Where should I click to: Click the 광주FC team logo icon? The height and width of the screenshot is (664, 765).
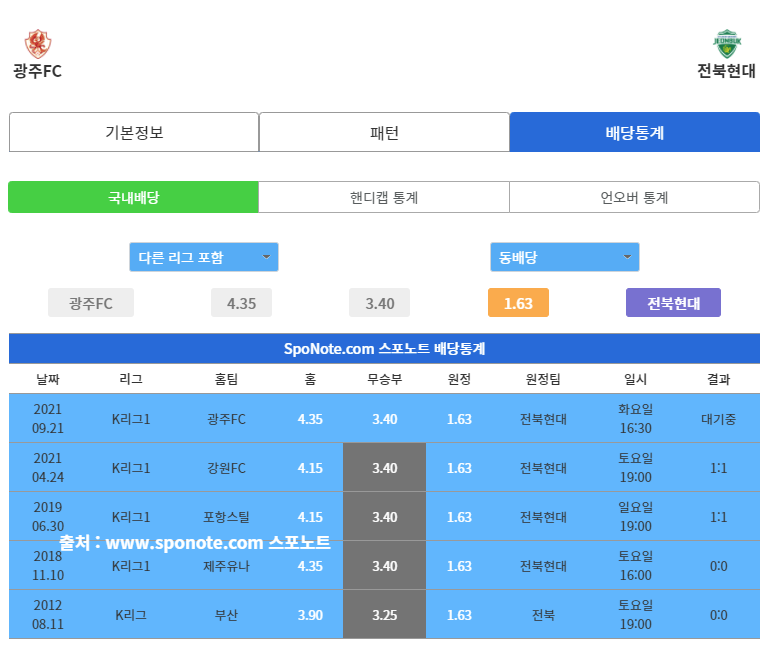[37, 44]
